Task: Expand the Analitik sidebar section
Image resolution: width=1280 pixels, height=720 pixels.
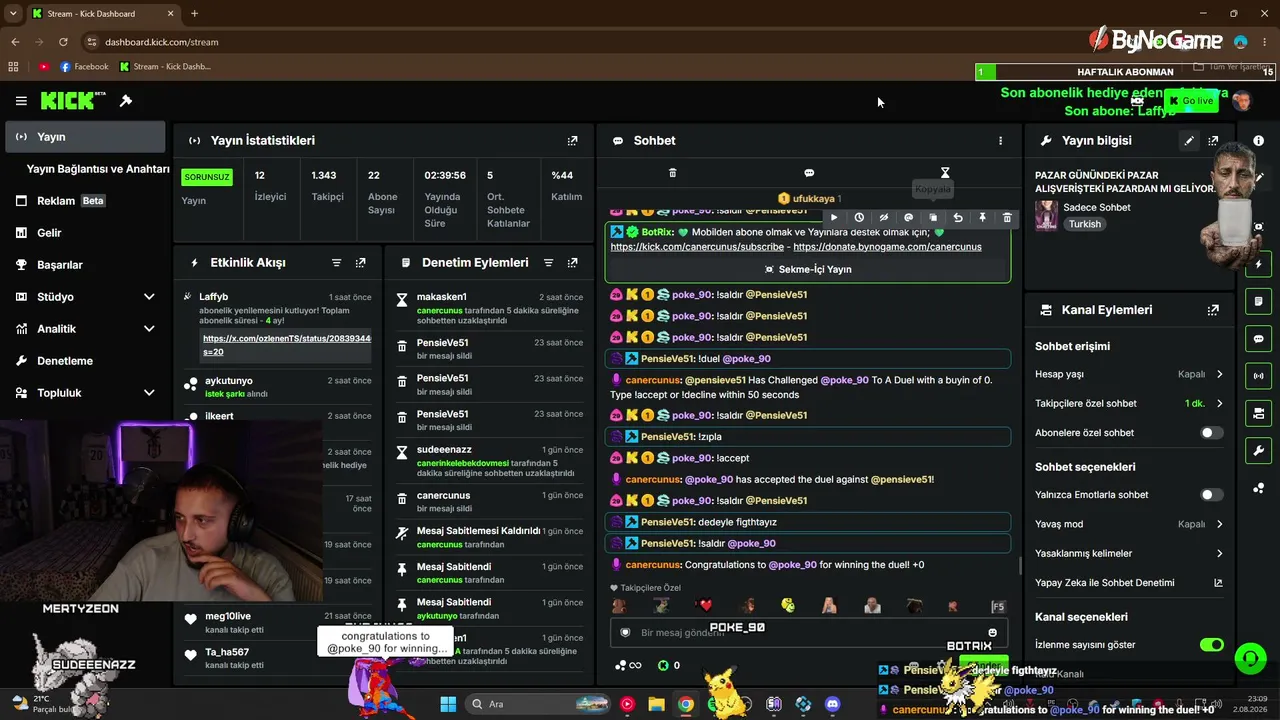Action: coord(149,329)
